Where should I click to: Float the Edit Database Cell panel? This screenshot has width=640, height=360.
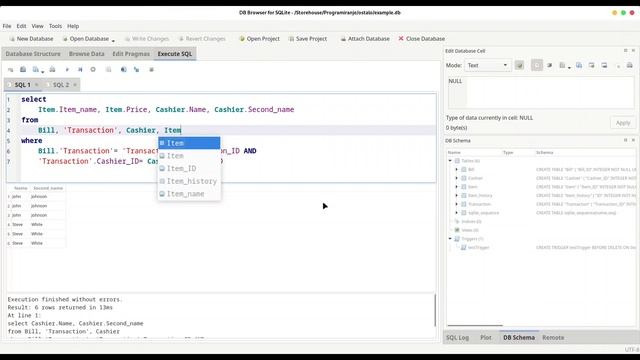point(625,51)
